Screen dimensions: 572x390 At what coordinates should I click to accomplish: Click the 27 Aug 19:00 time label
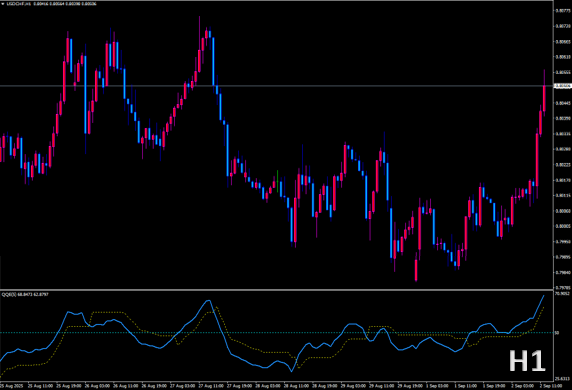239,386
